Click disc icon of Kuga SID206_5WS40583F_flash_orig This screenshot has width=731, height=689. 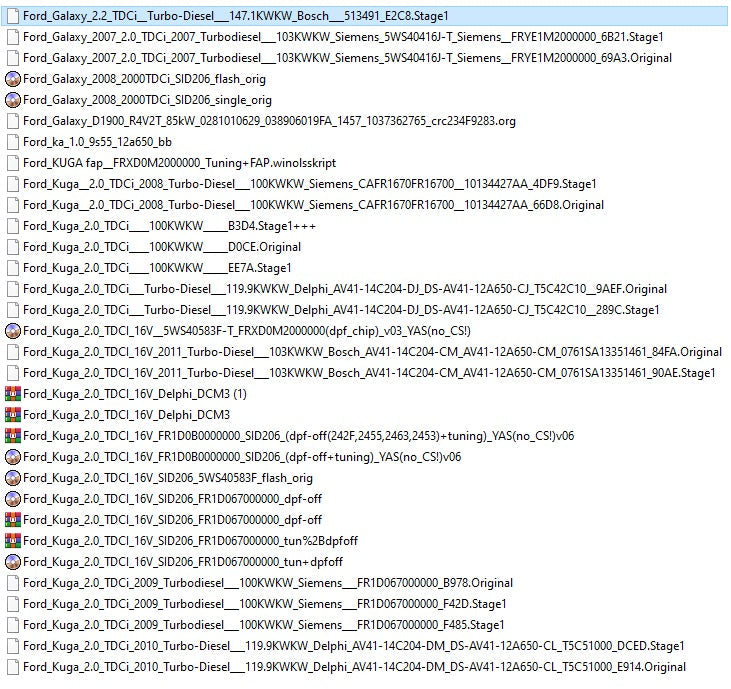pos(13,477)
